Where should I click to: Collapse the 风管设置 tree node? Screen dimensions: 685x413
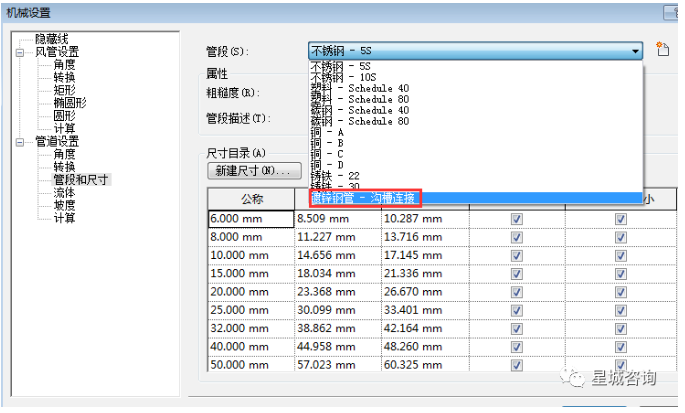click(x=20, y=52)
